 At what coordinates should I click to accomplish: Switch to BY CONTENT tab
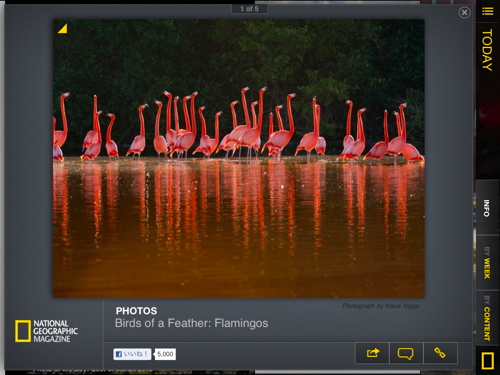pyautogui.click(x=487, y=318)
